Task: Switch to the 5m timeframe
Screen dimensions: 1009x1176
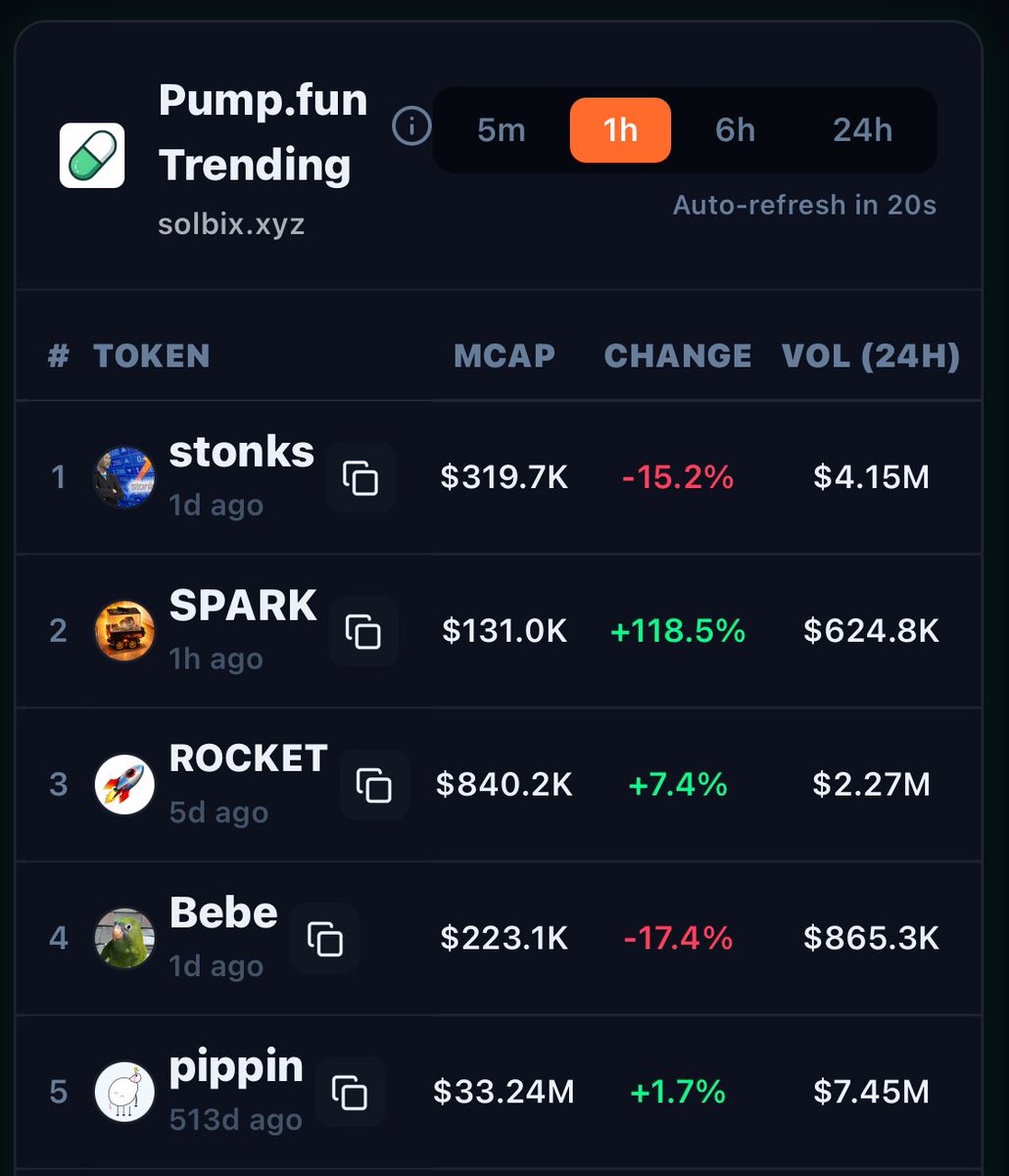Action: pyautogui.click(x=502, y=130)
